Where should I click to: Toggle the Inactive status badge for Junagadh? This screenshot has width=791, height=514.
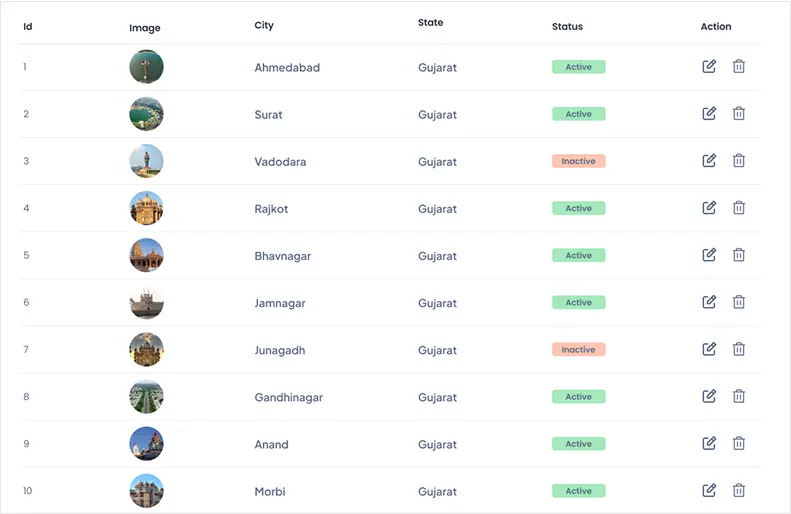(578, 350)
